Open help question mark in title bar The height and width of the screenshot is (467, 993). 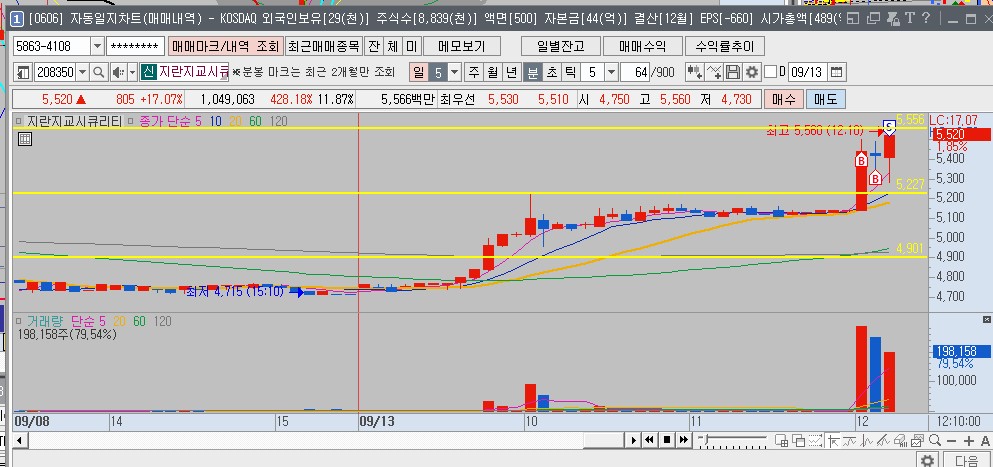925,18
